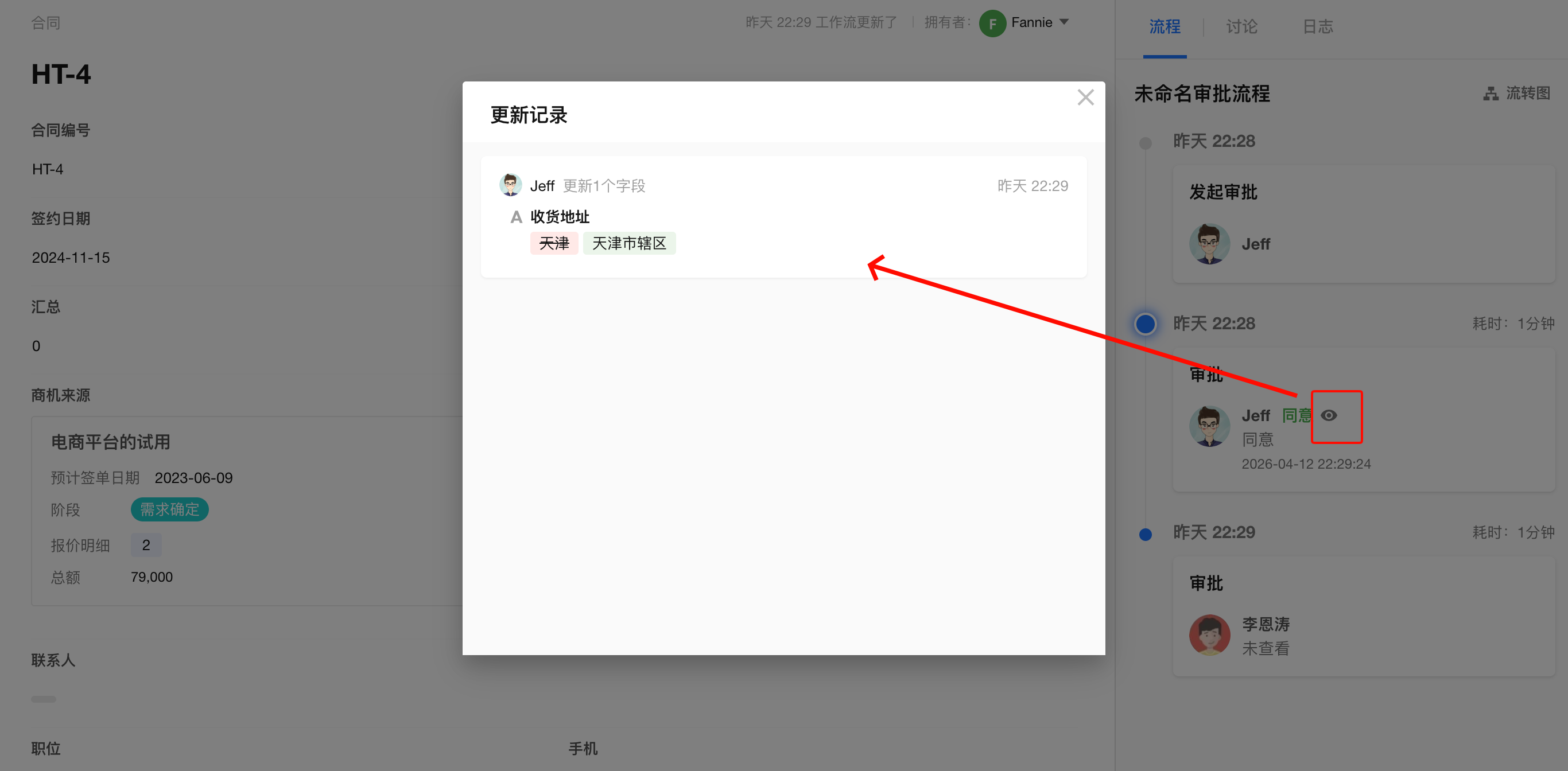Open 电商平台的试用 opportunity link
This screenshot has height=771, width=1568.
(110, 442)
